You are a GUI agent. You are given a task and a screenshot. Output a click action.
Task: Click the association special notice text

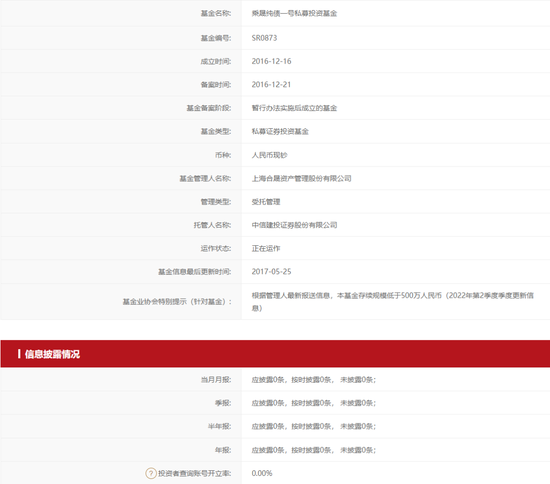click(x=393, y=302)
